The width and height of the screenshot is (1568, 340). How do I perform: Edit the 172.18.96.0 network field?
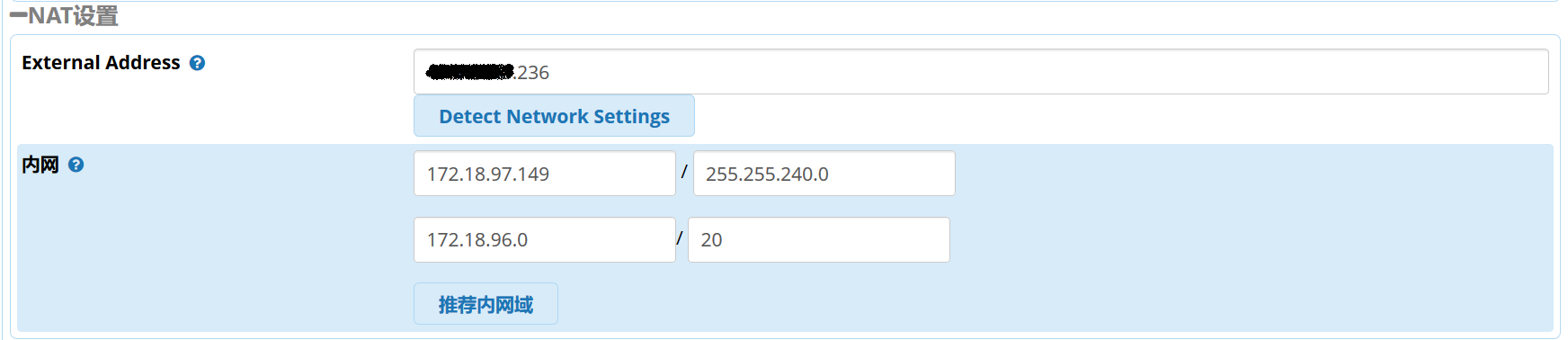pyautogui.click(x=545, y=240)
